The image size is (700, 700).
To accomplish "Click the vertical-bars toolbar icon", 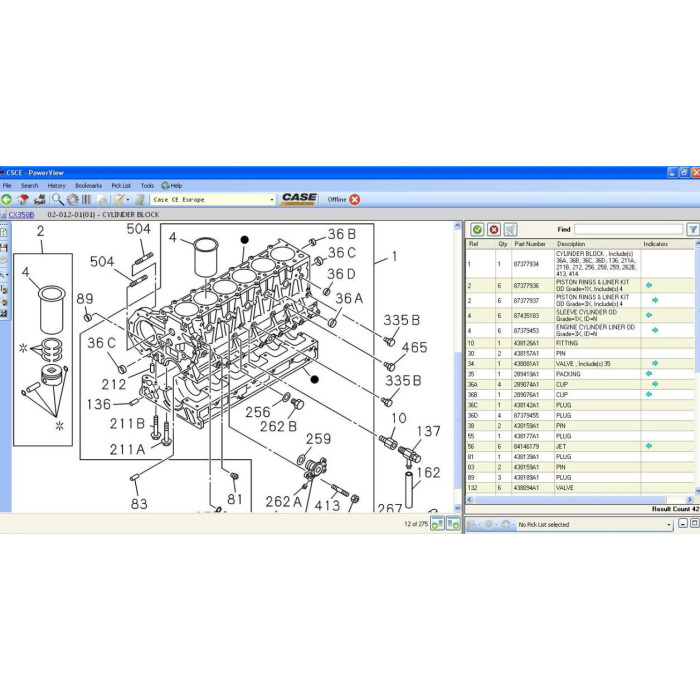I will tap(86, 200).
